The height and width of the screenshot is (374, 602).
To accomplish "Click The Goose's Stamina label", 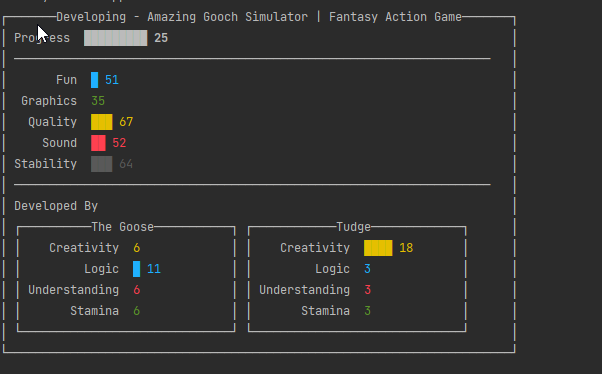I will coord(94,311).
